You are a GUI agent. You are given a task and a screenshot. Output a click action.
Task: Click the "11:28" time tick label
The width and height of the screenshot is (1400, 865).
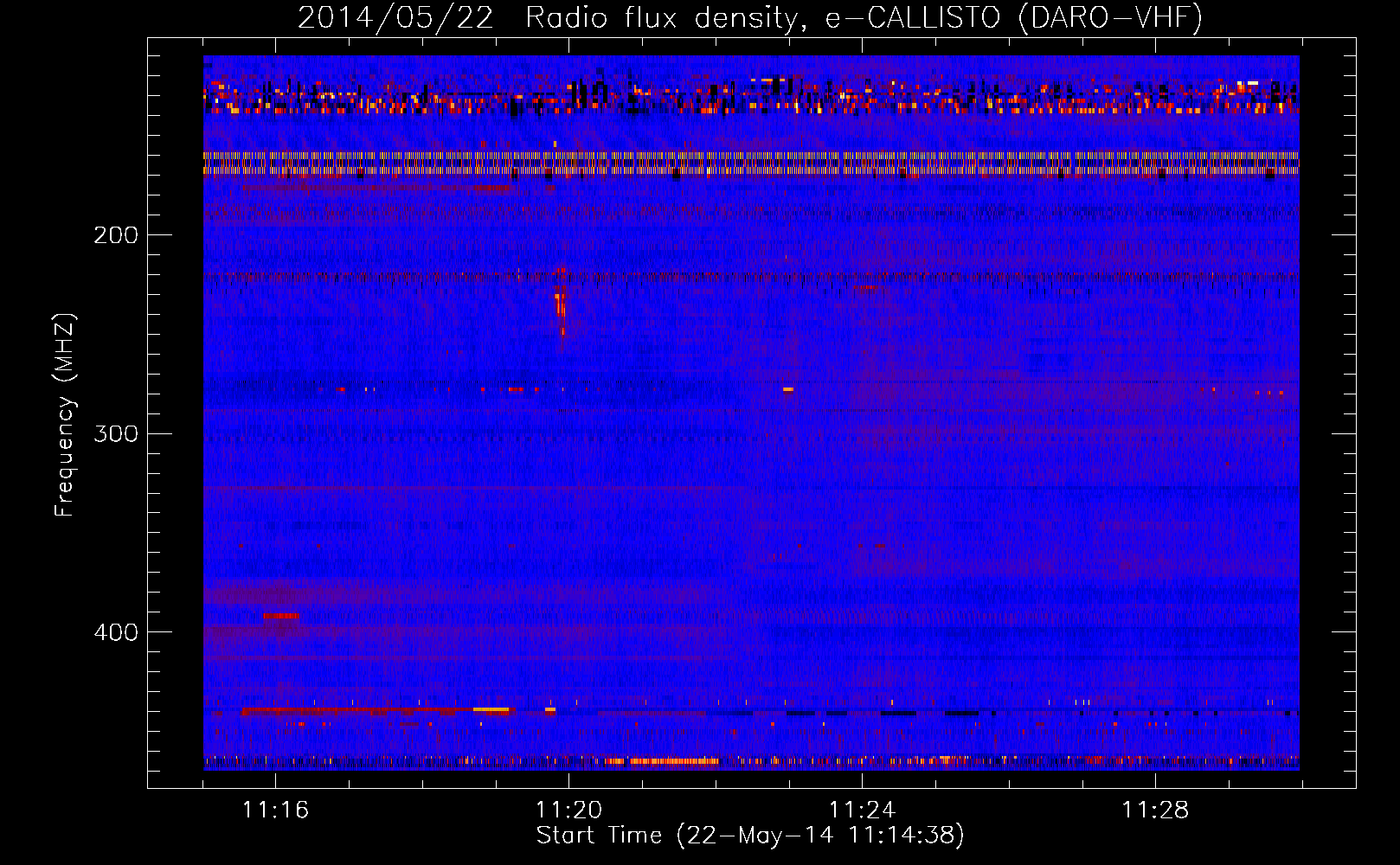click(1155, 810)
